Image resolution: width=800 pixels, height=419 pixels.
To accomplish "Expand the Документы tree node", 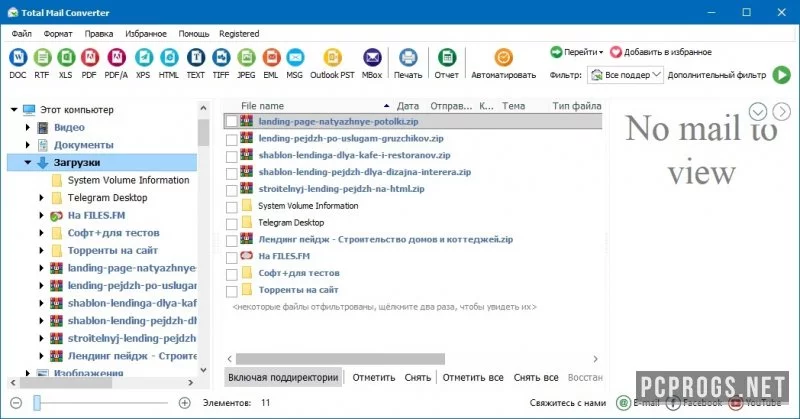I will point(28,145).
